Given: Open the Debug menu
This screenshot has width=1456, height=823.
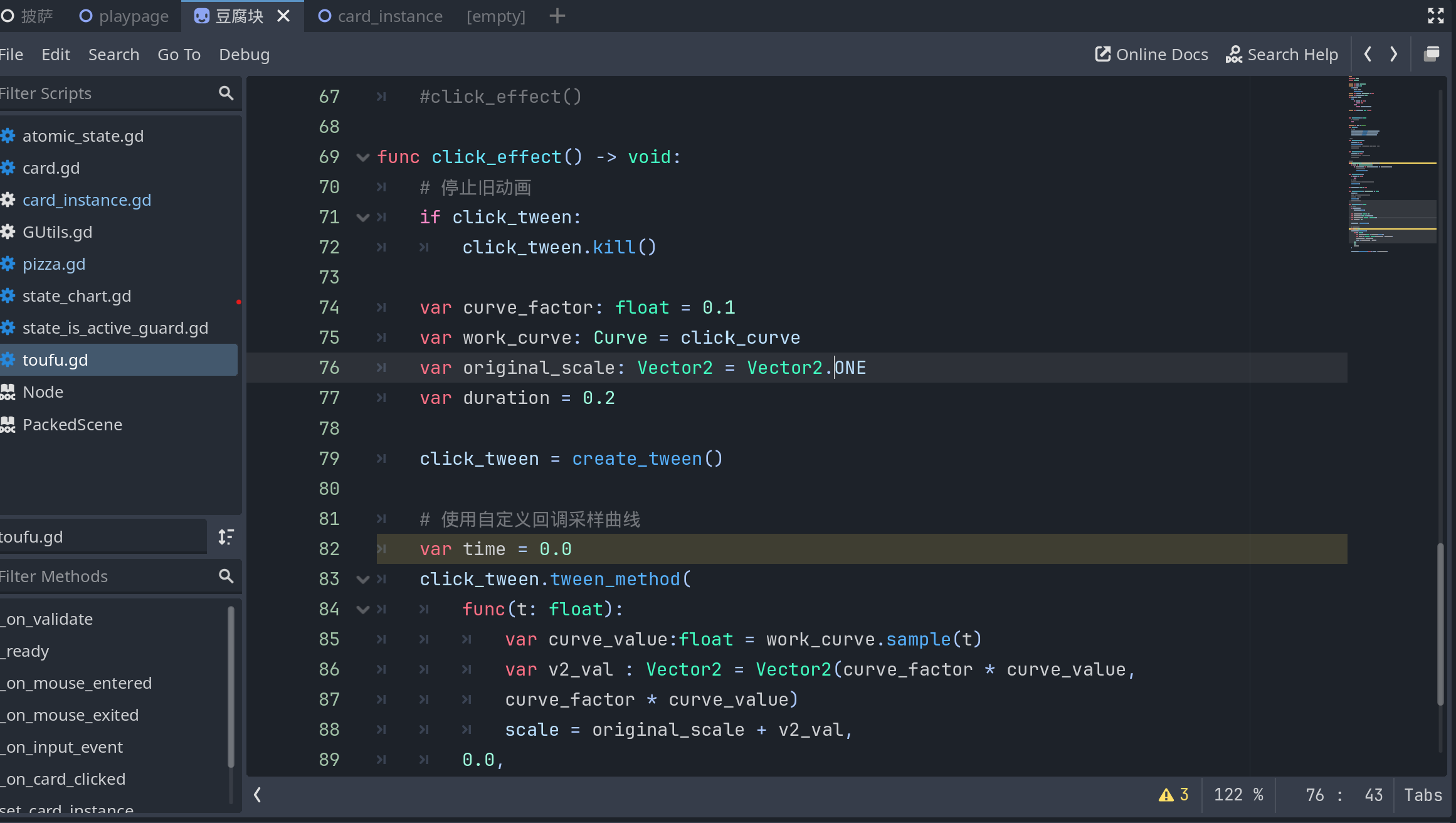Looking at the screenshot, I should pos(244,55).
